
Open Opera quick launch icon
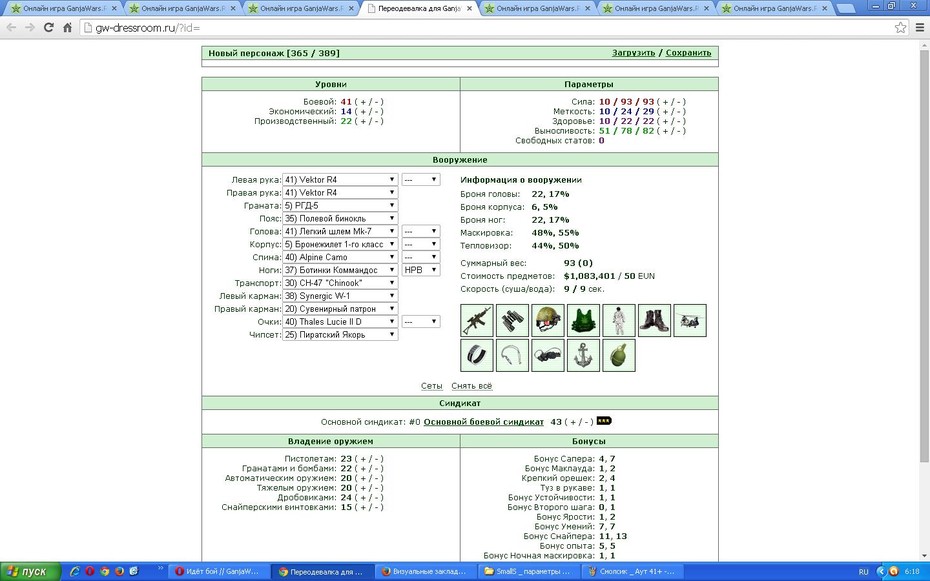coord(90,572)
